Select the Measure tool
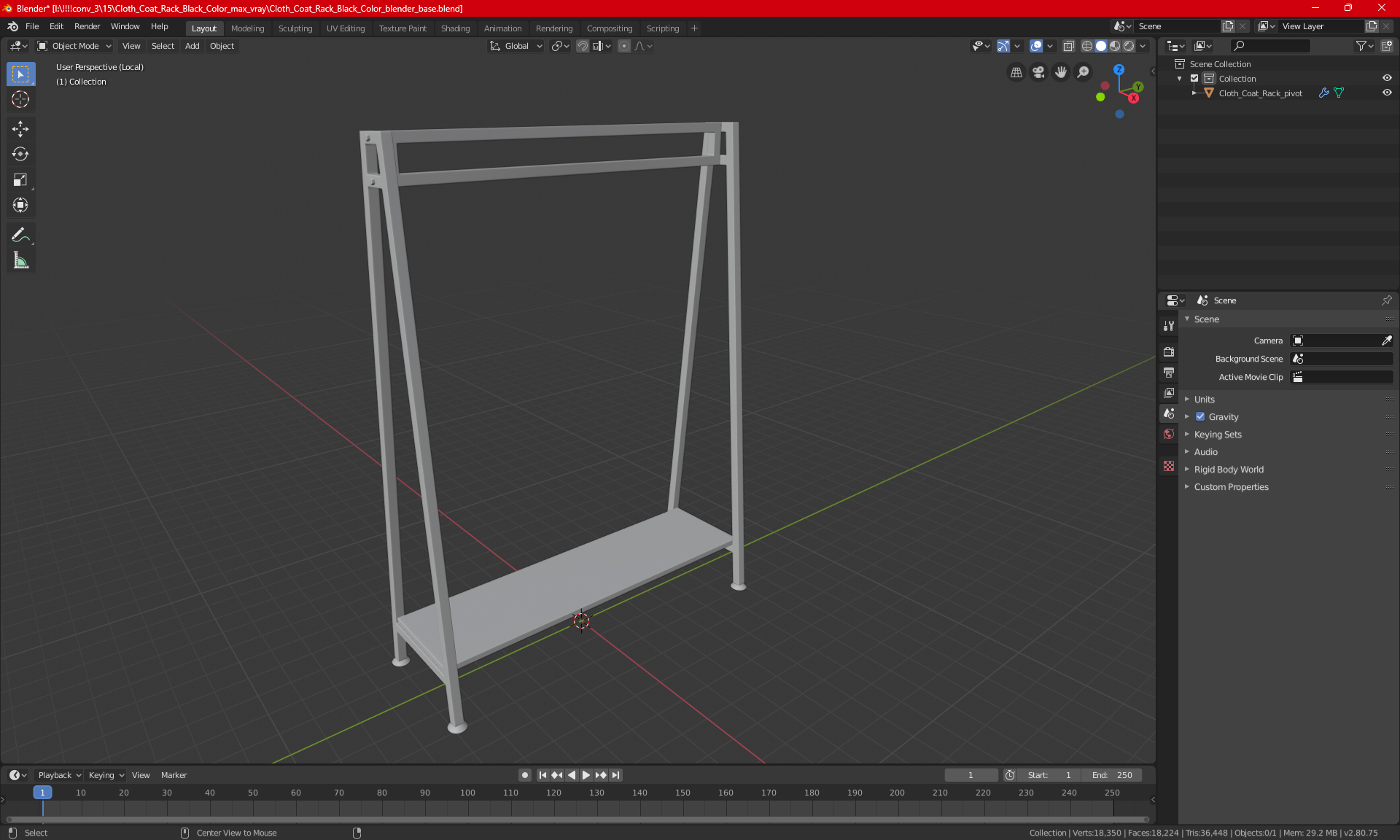The image size is (1400, 840). [x=20, y=260]
